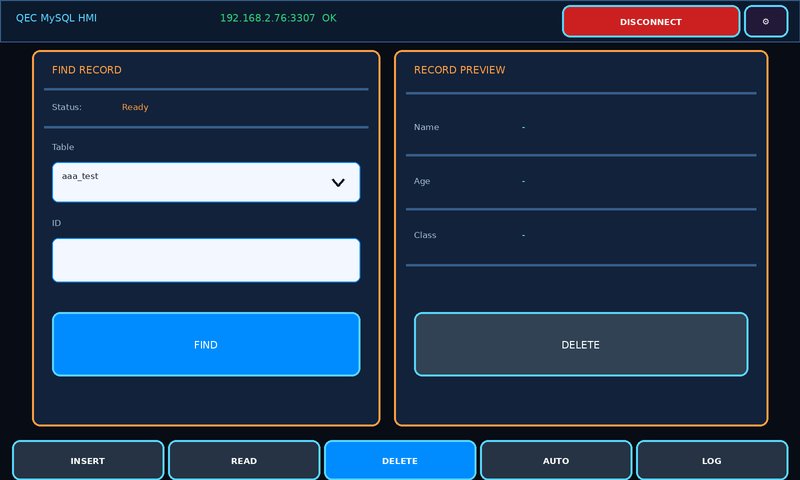The width and height of the screenshot is (800, 480).
Task: Click the Age field label
Action: [422, 181]
